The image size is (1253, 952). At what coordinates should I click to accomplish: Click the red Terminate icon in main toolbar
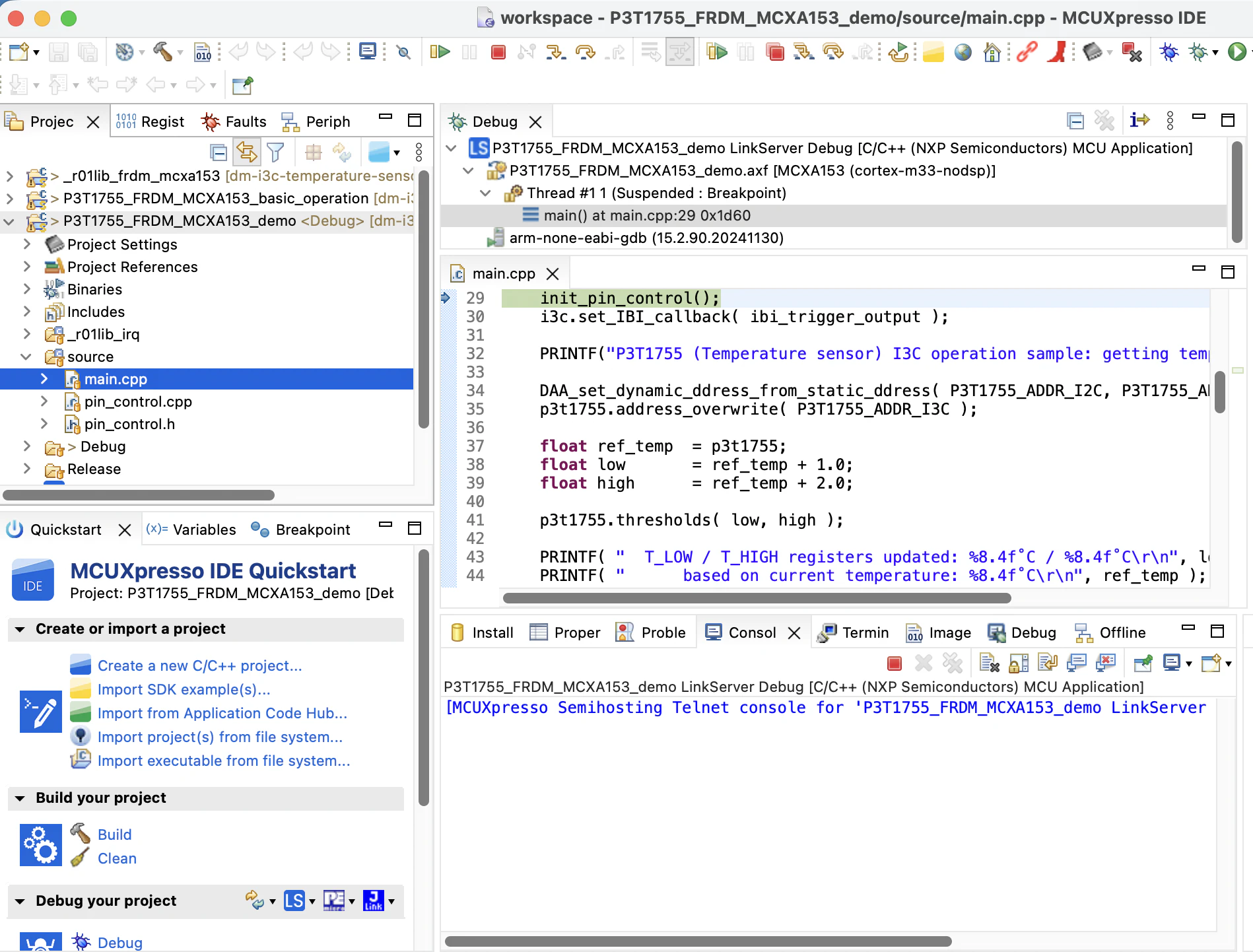point(498,51)
